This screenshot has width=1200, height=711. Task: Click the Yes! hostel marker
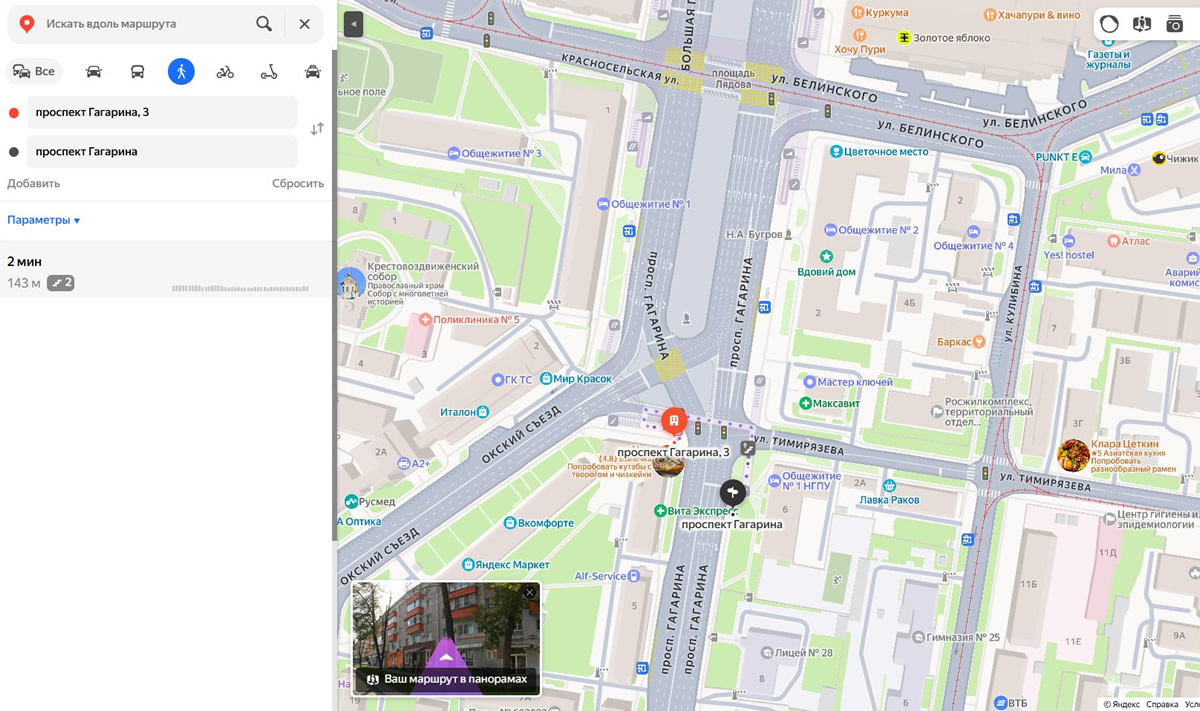pyautogui.click(x=1069, y=241)
